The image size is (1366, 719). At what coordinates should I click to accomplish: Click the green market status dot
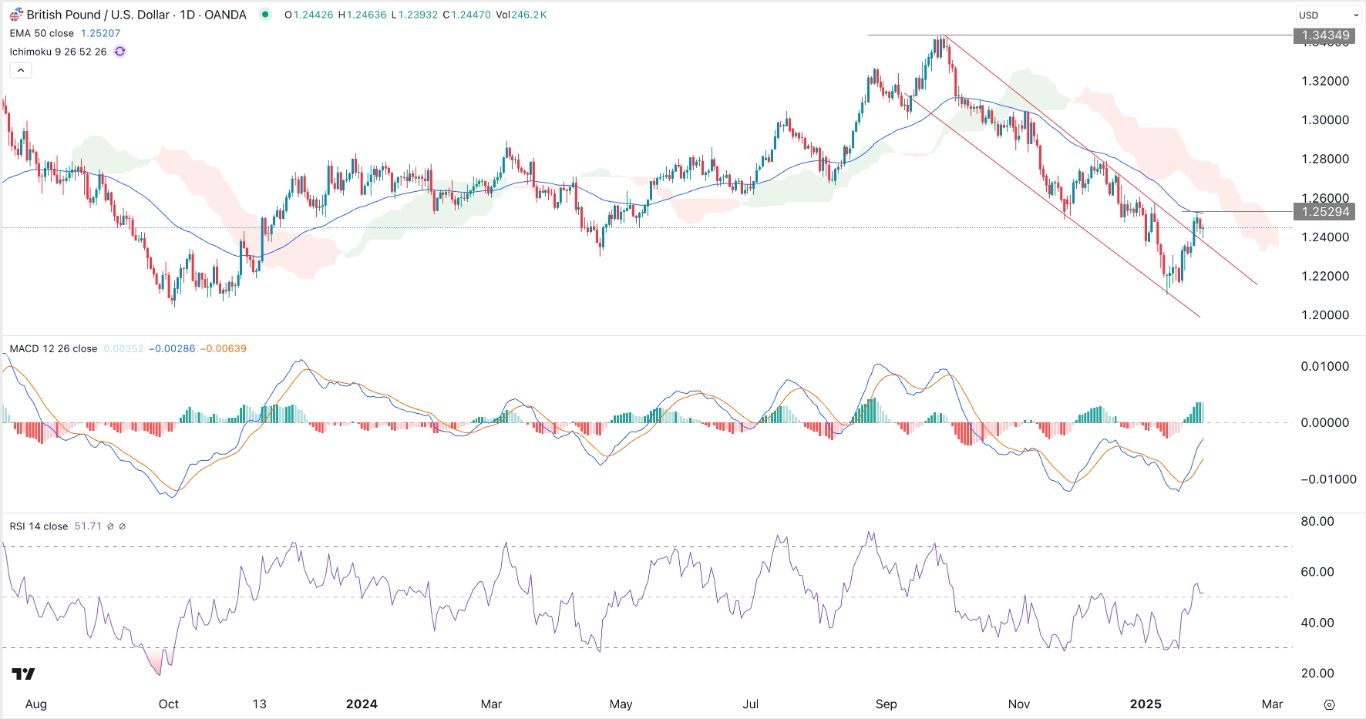(264, 14)
